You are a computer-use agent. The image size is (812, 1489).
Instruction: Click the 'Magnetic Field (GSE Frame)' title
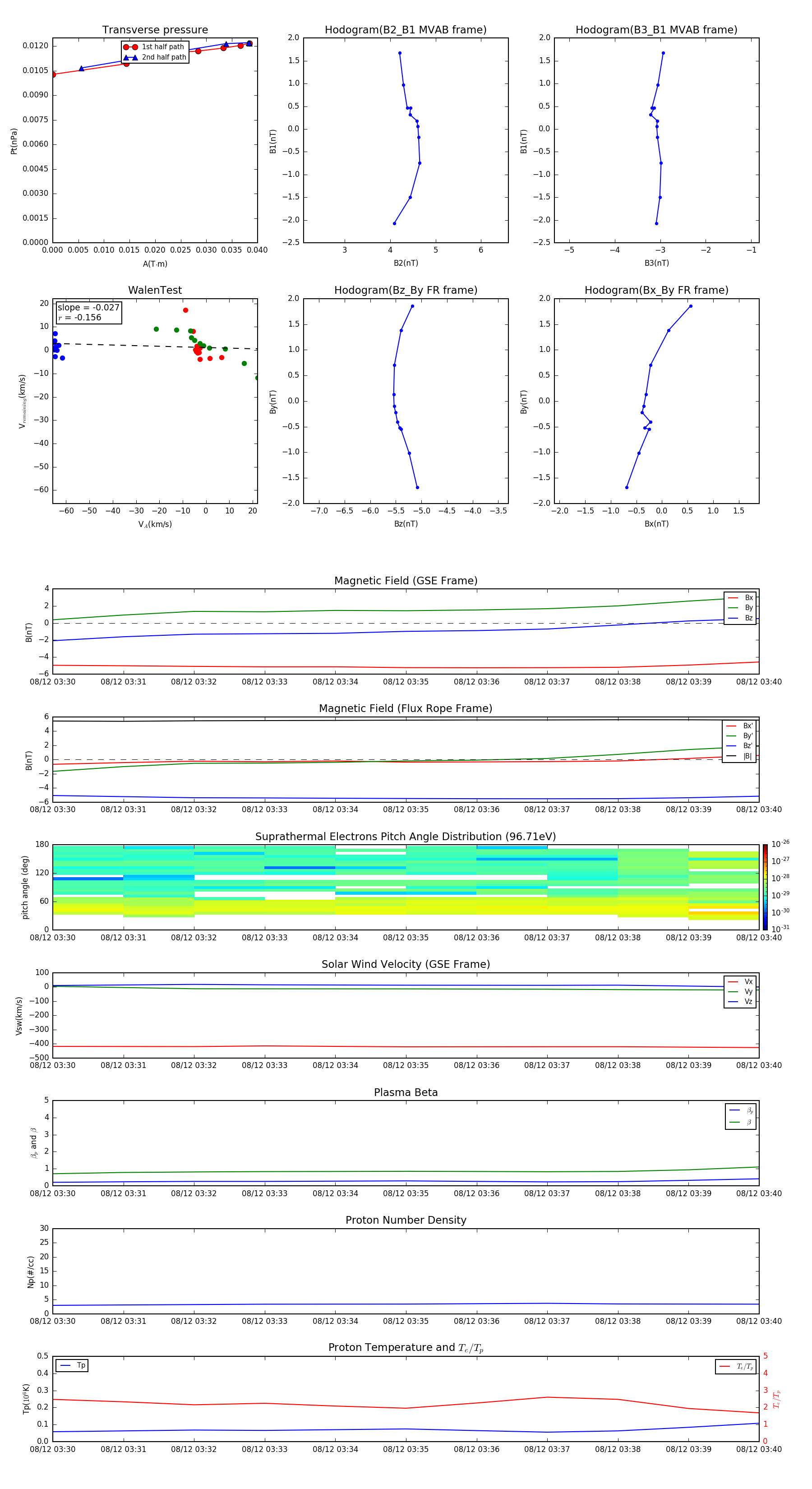(406, 581)
